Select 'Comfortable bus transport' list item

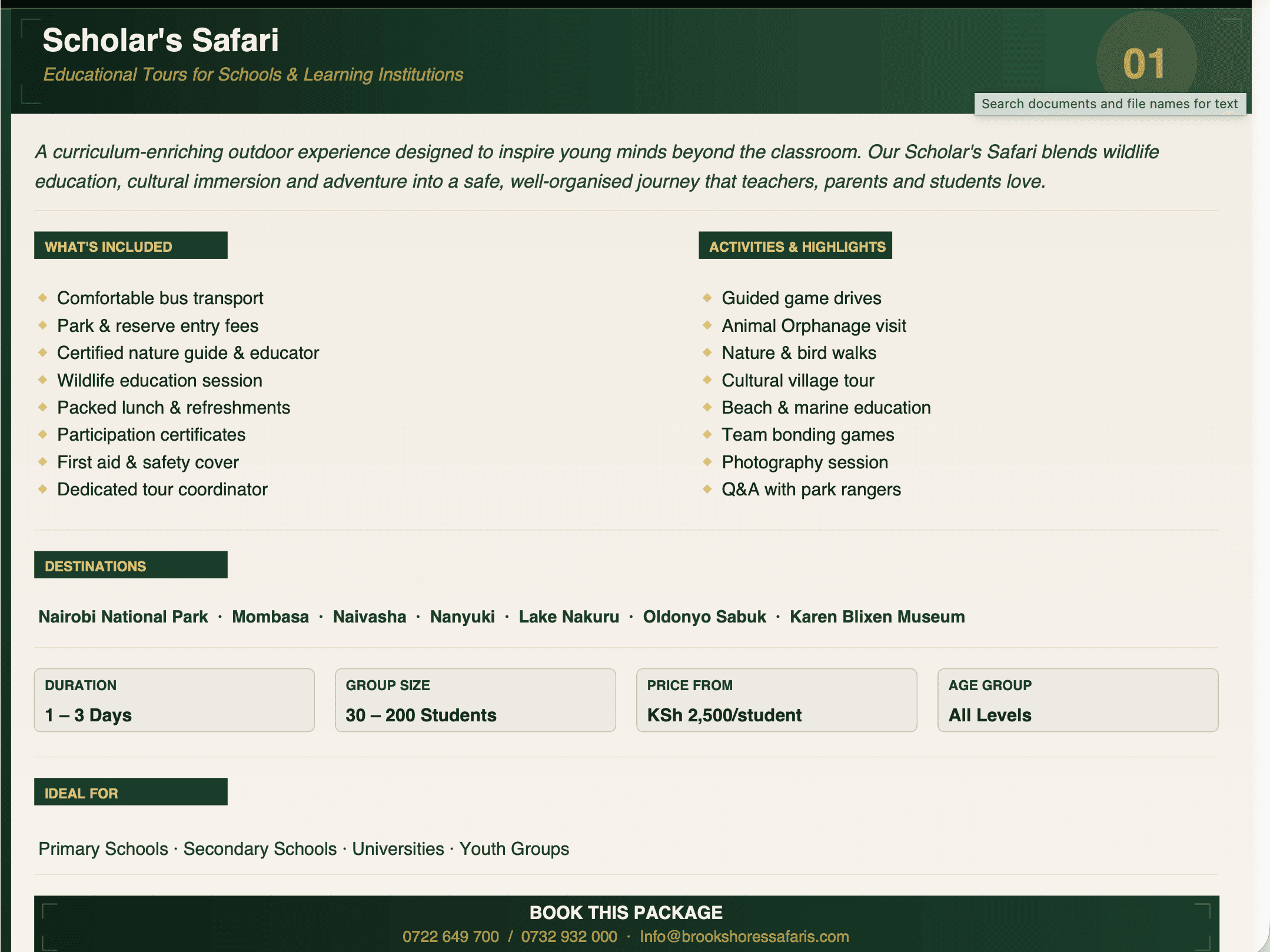160,298
